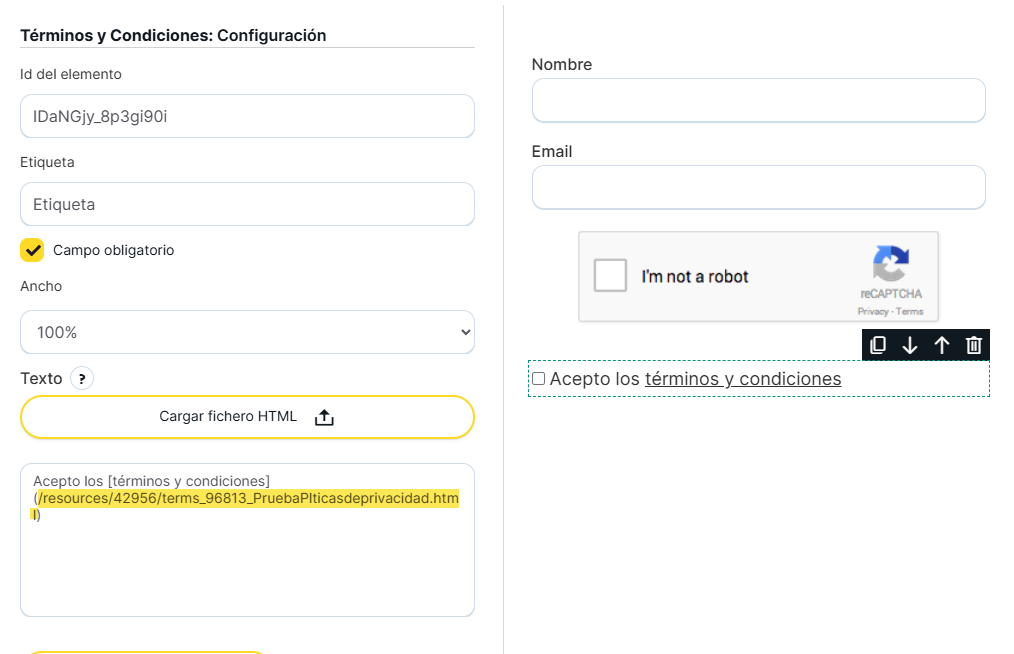The height and width of the screenshot is (654, 1014).
Task: Focus the Etiqueta input field
Action: (x=247, y=204)
